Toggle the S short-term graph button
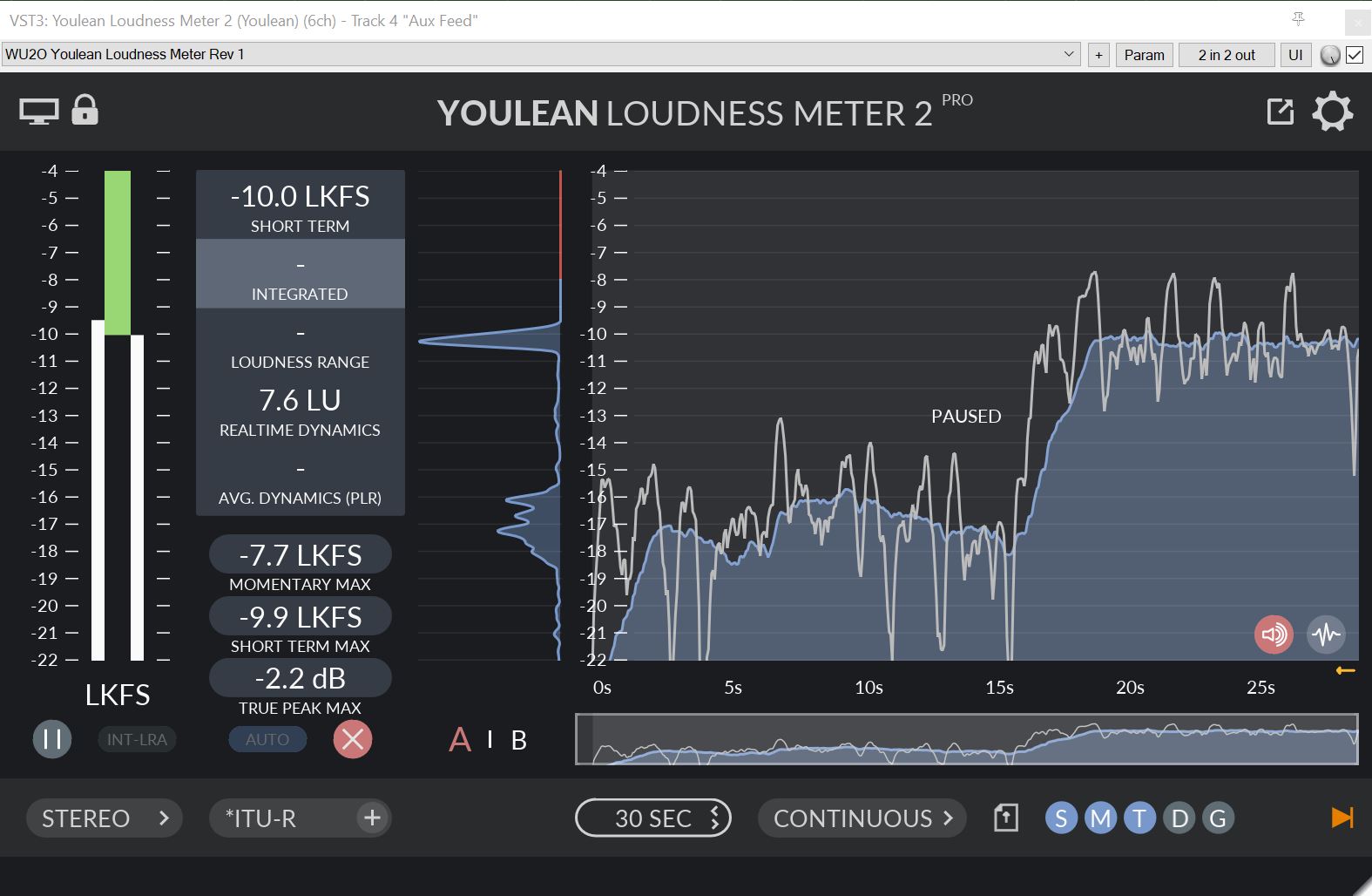Screen dimensions: 1372x896 1061,818
